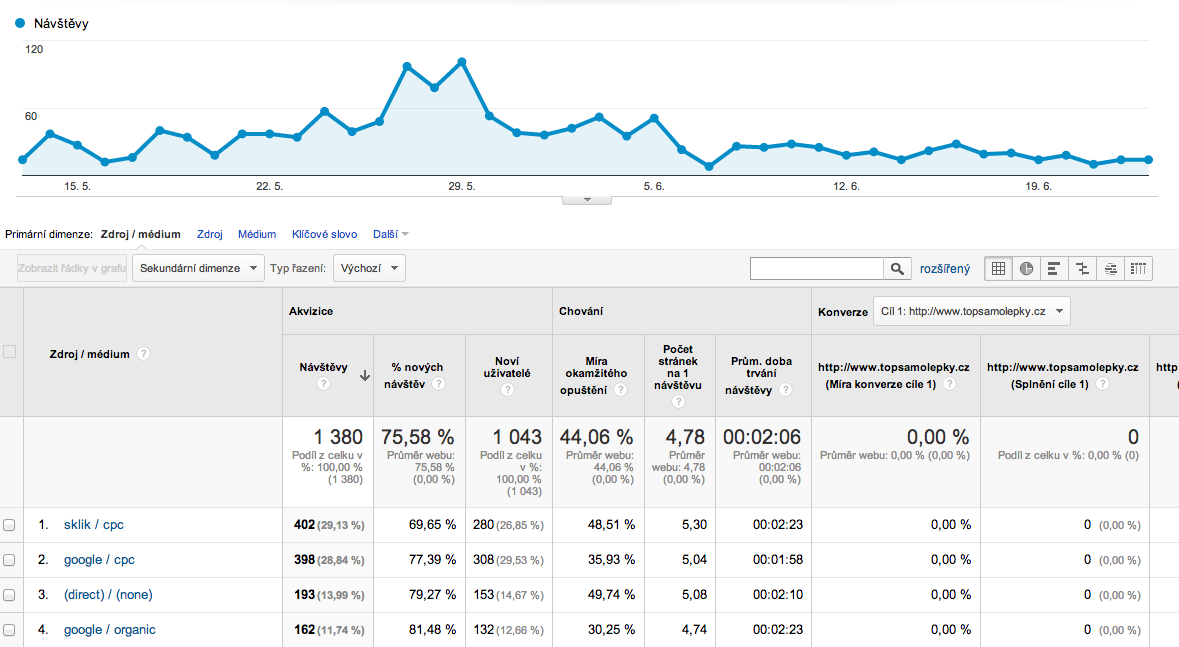Image resolution: width=1179 pixels, height=647 pixels.
Task: Toggle the select-all checkbox in table header
Action: (9, 351)
